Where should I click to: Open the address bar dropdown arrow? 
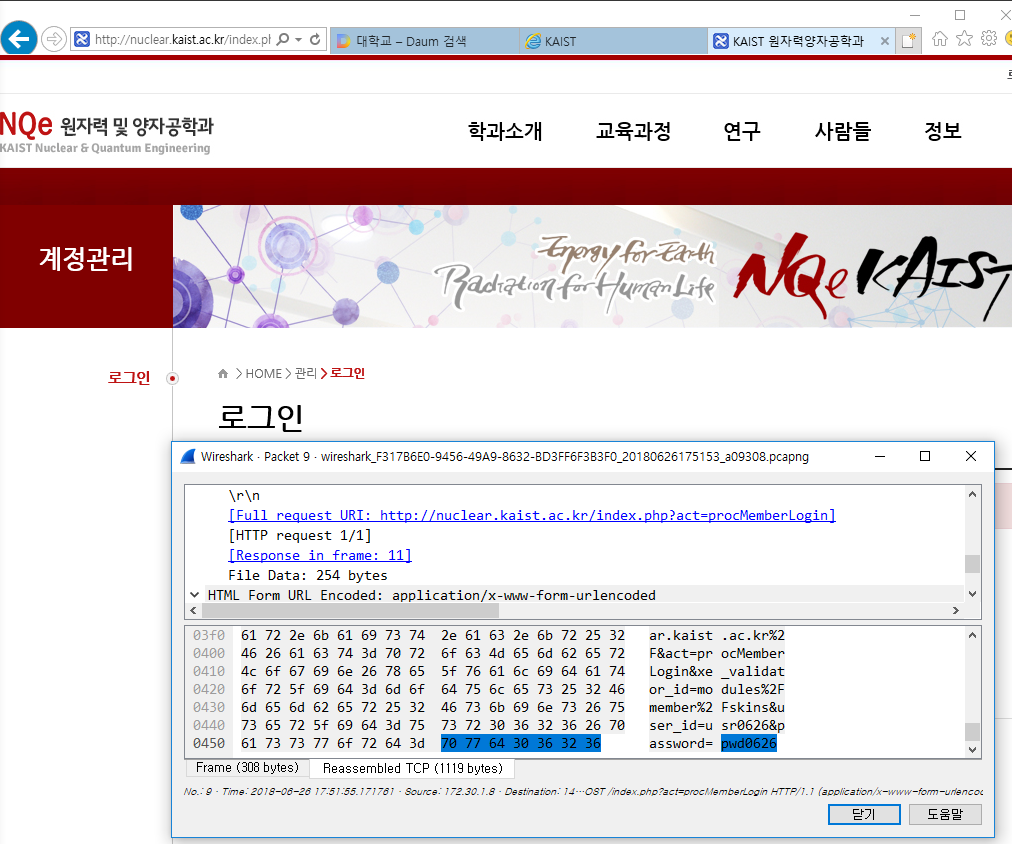pos(299,39)
